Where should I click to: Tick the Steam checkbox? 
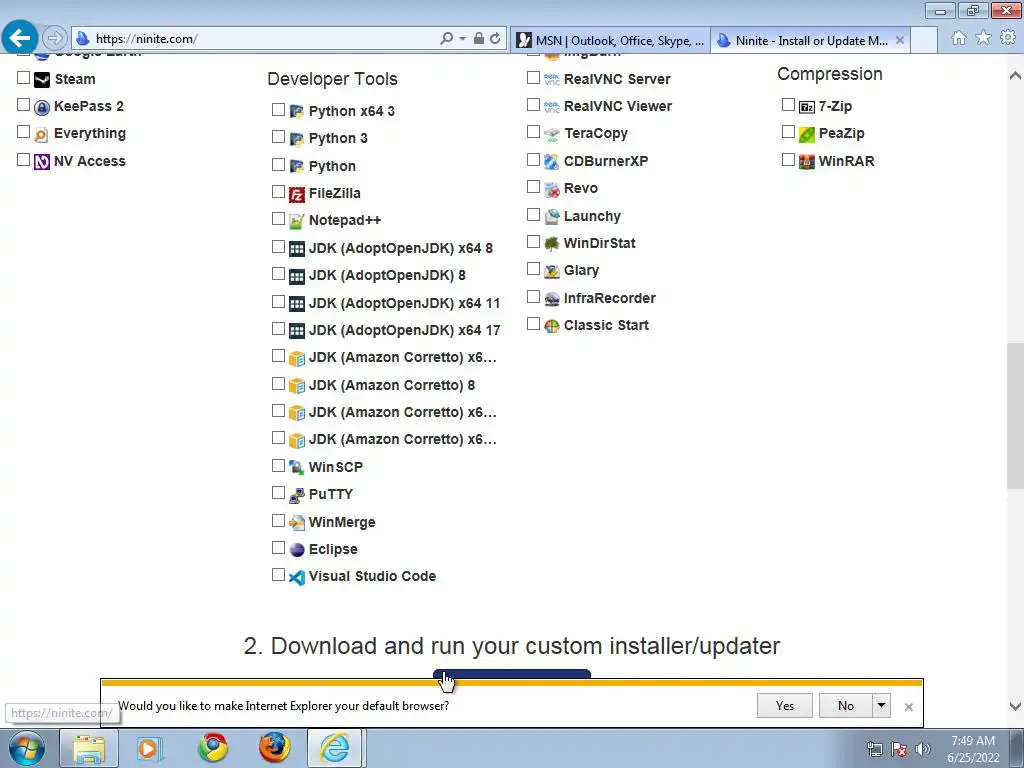coord(24,78)
